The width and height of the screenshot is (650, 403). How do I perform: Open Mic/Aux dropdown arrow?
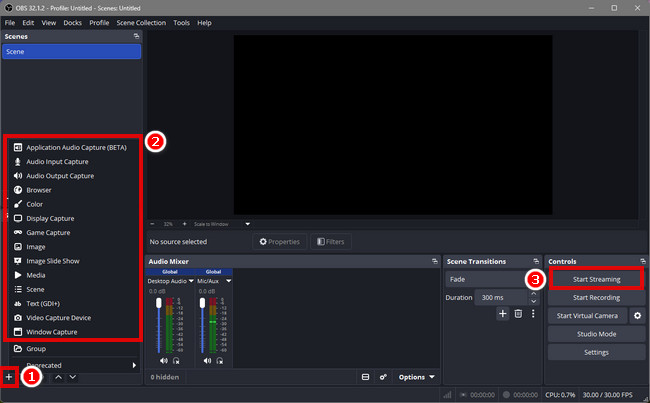point(228,281)
